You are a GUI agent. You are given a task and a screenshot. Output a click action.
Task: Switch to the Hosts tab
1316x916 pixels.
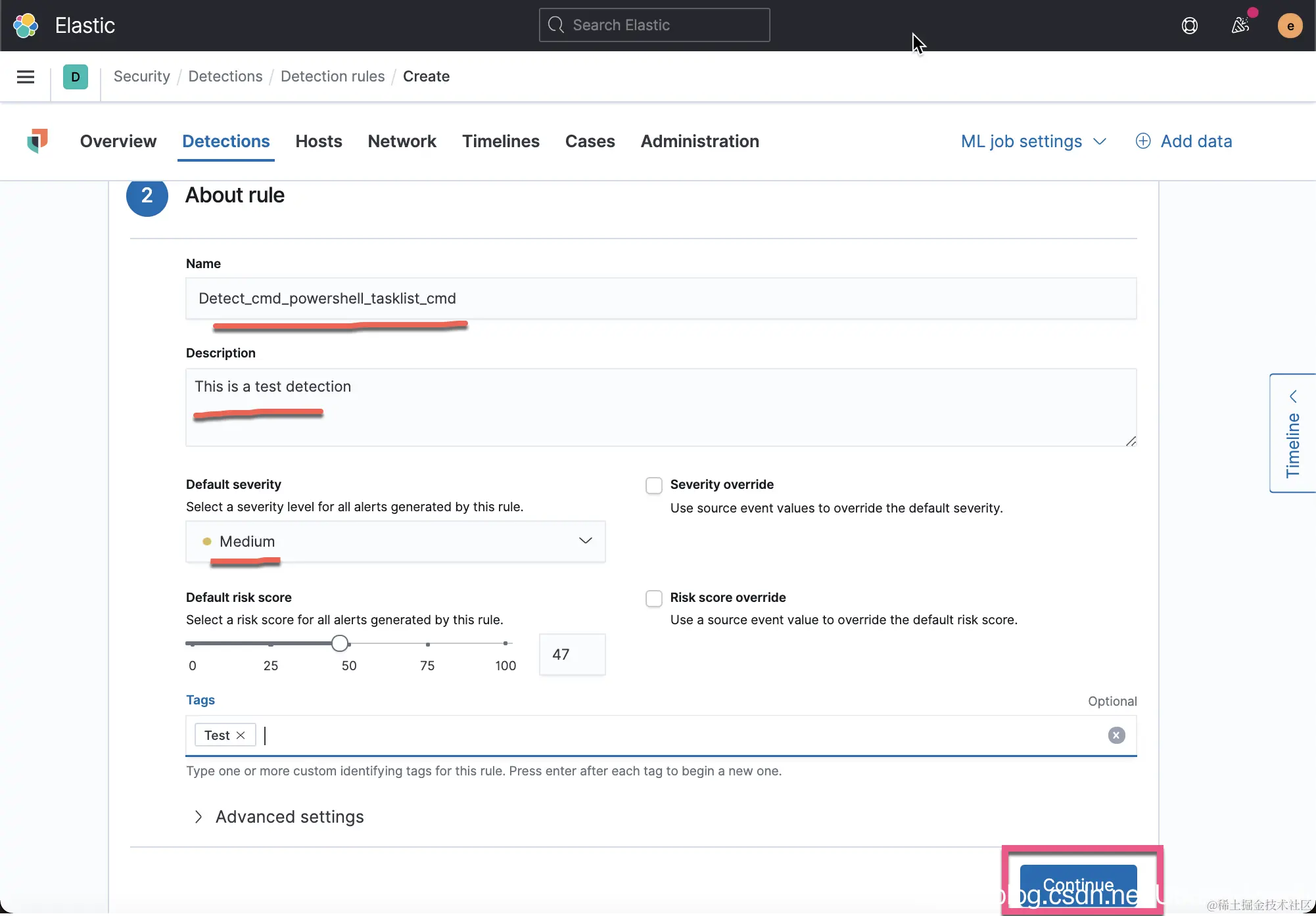coord(318,141)
